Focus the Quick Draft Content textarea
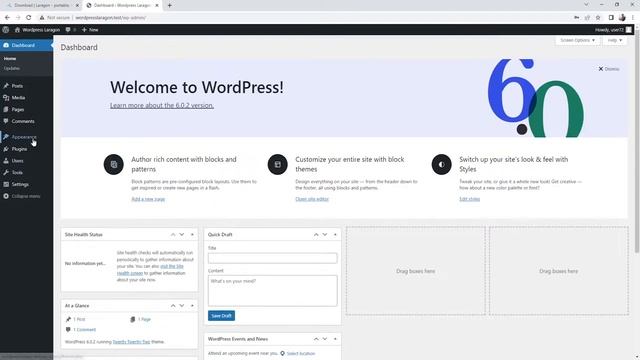This screenshot has height=360, width=640. [x=273, y=291]
